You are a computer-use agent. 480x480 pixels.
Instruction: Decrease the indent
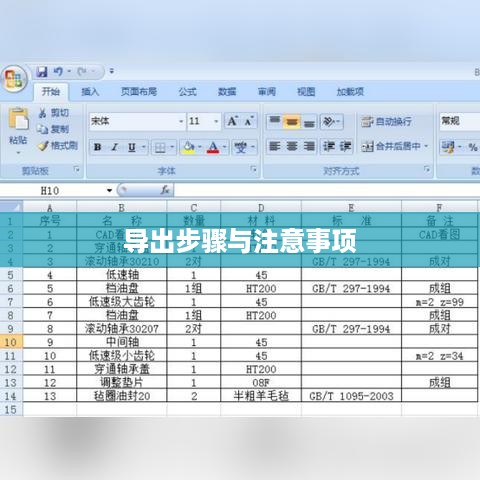coord(329,146)
